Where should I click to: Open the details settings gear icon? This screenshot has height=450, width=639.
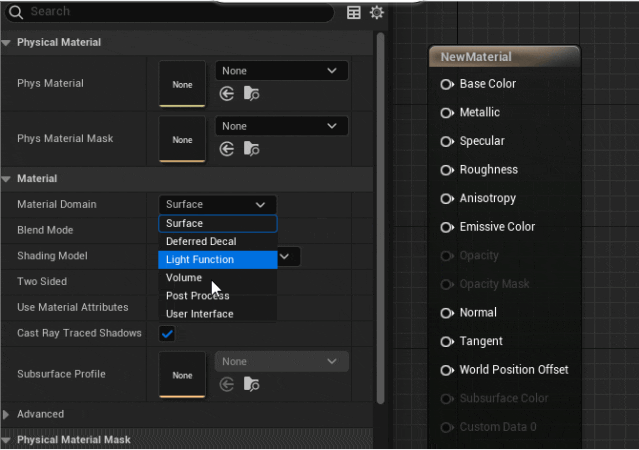click(x=377, y=12)
